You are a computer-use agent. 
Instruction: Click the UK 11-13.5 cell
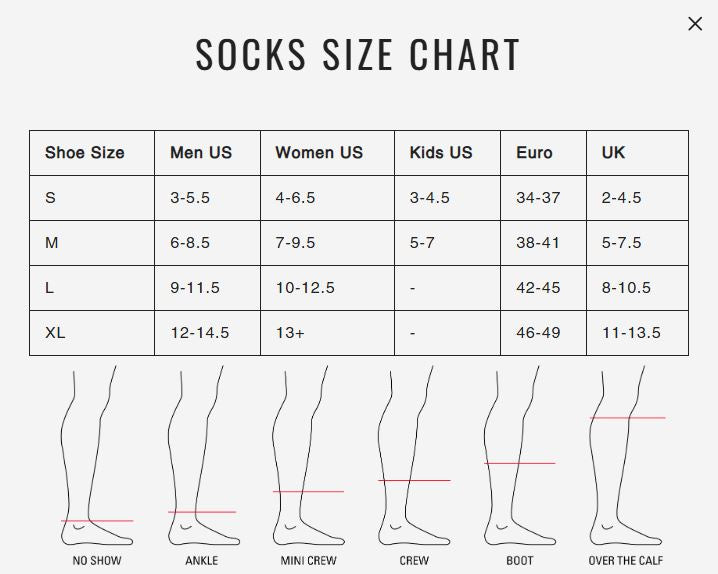point(631,332)
